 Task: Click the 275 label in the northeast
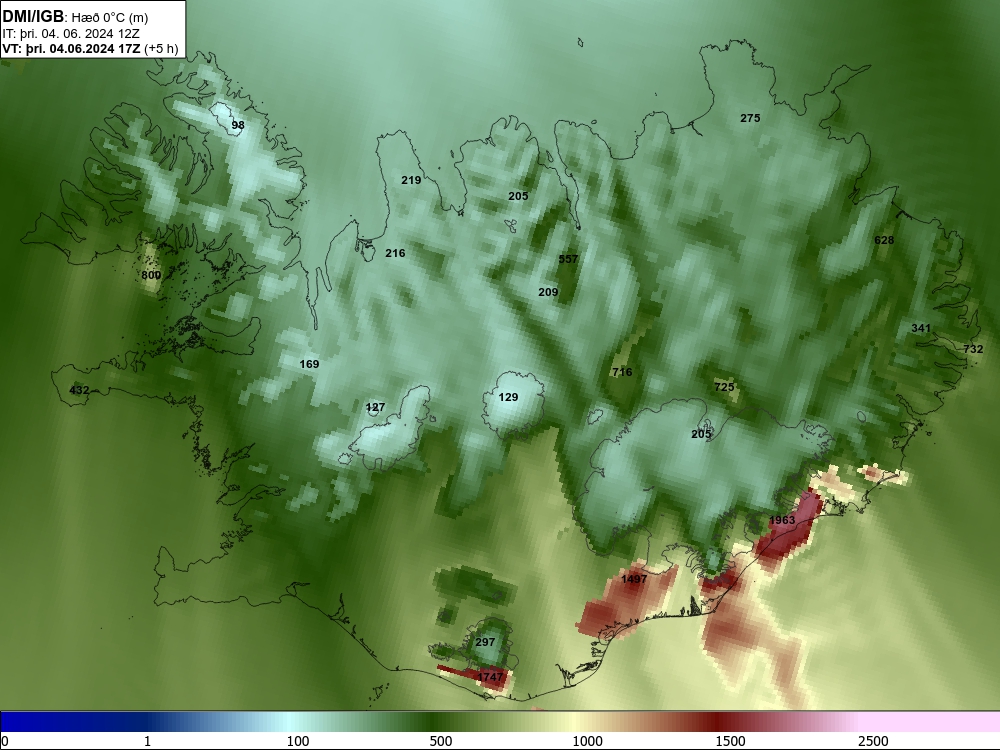[x=750, y=118]
